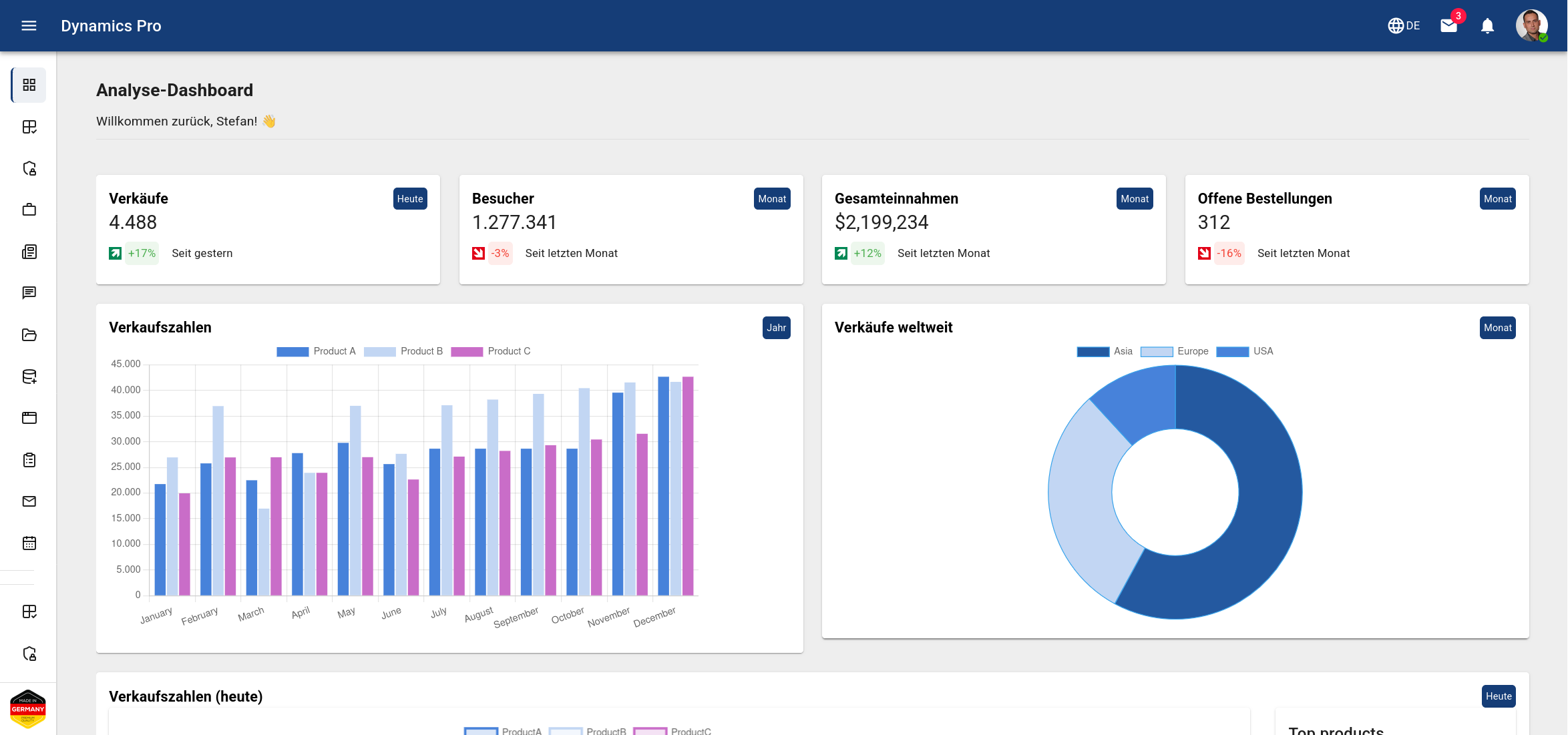Open the calendar icon in sidebar
This screenshot has height=735, width=1568.
click(x=29, y=543)
